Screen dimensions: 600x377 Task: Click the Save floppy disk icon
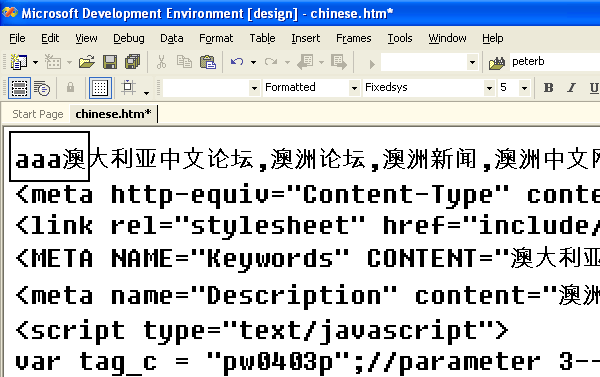(110, 62)
